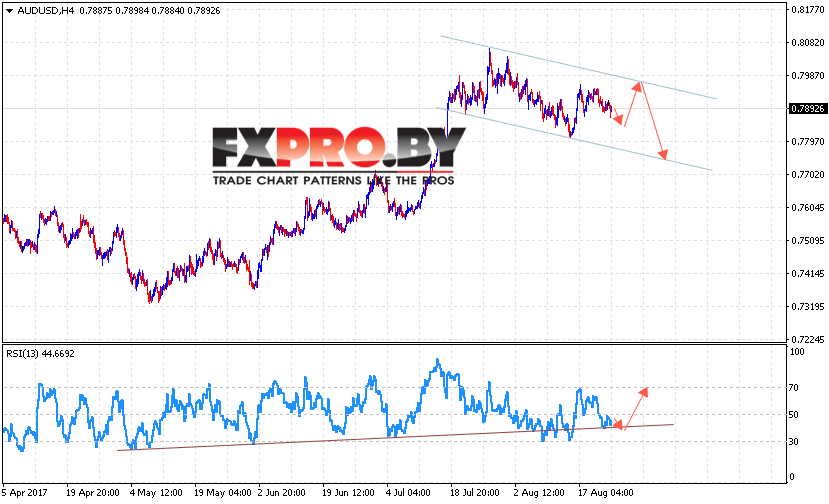Viewport: 829px width, 504px height.
Task: Select the RSI support trendline
Action: [395, 437]
